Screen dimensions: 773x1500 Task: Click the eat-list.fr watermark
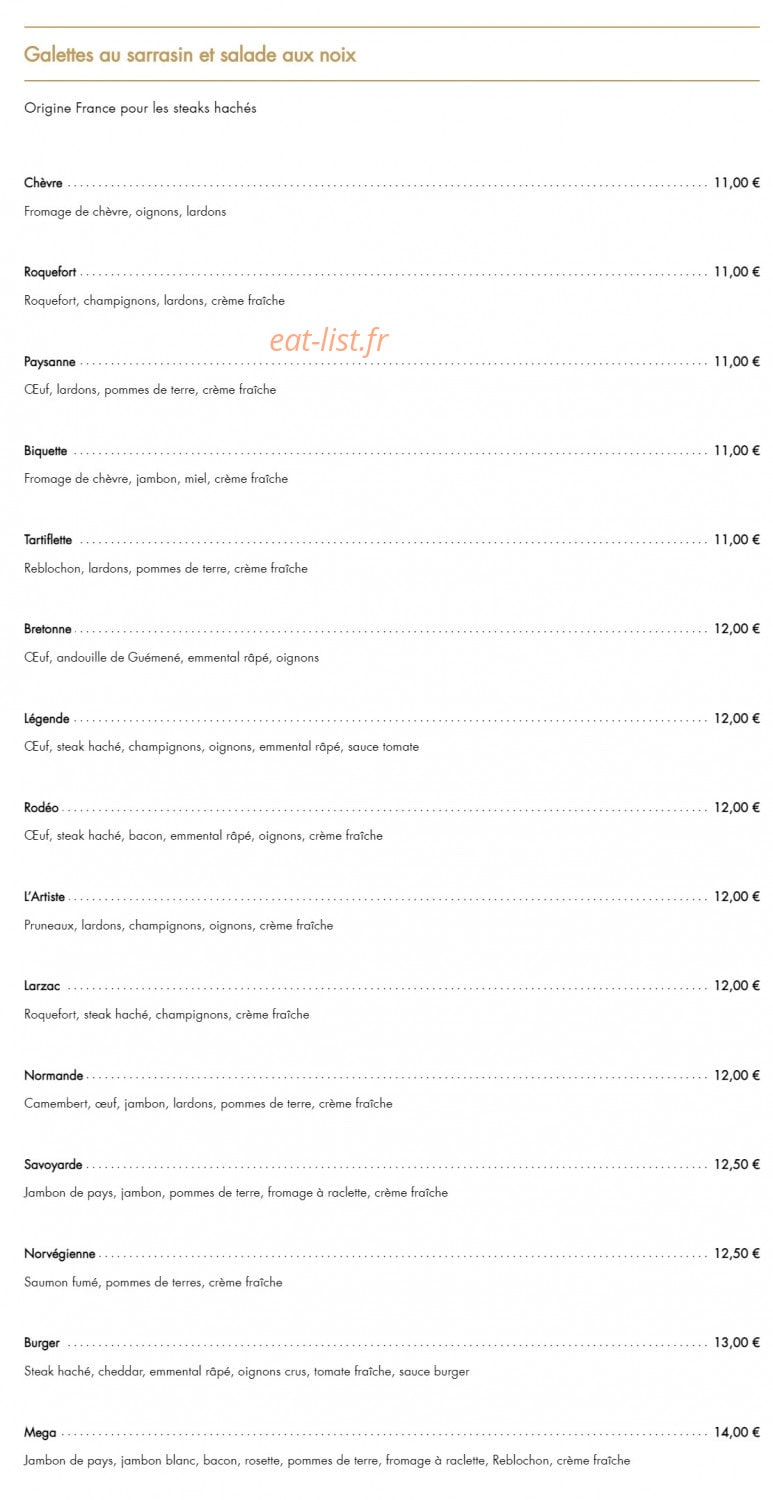coord(328,340)
